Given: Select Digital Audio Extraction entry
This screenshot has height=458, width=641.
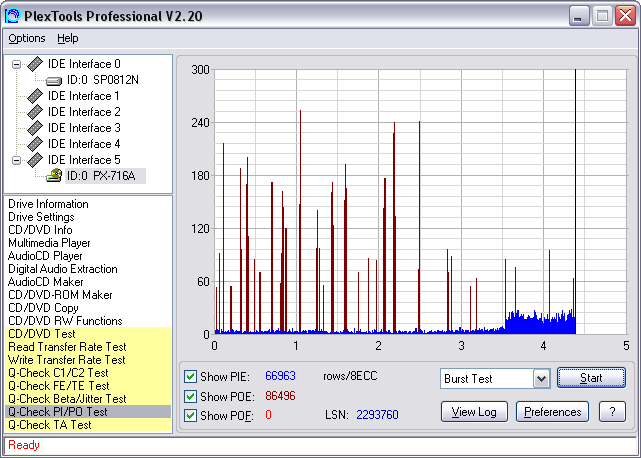Looking at the screenshot, I should coord(63,269).
